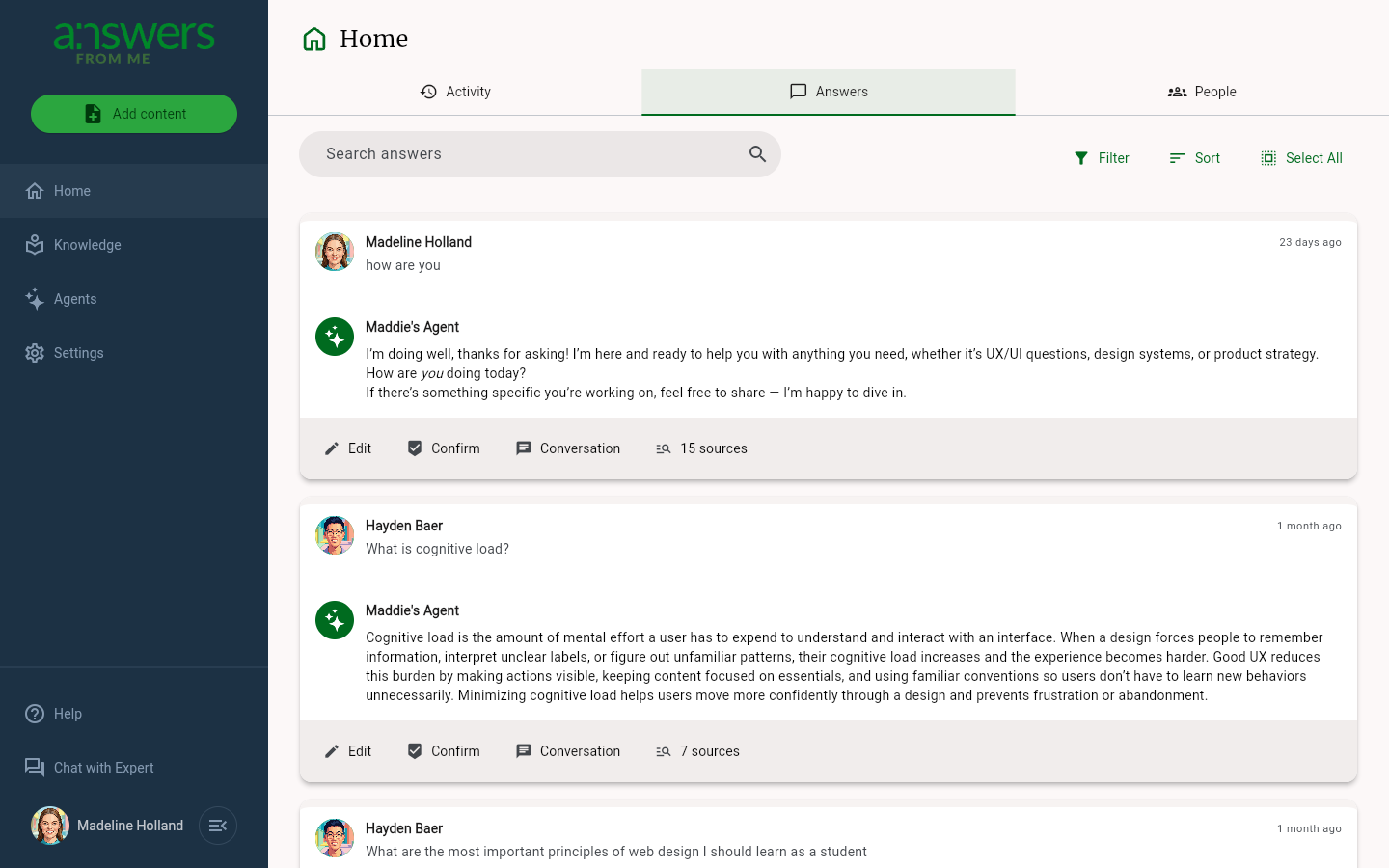Toggle Select All answers

point(1301,158)
